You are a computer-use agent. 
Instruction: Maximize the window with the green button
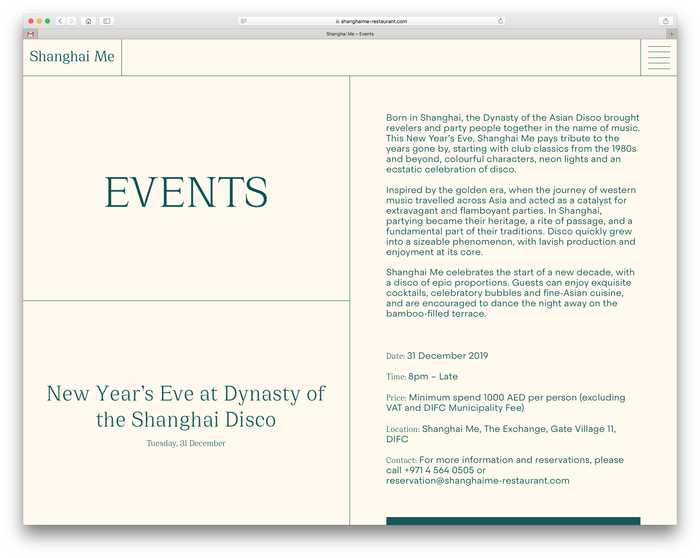47,21
